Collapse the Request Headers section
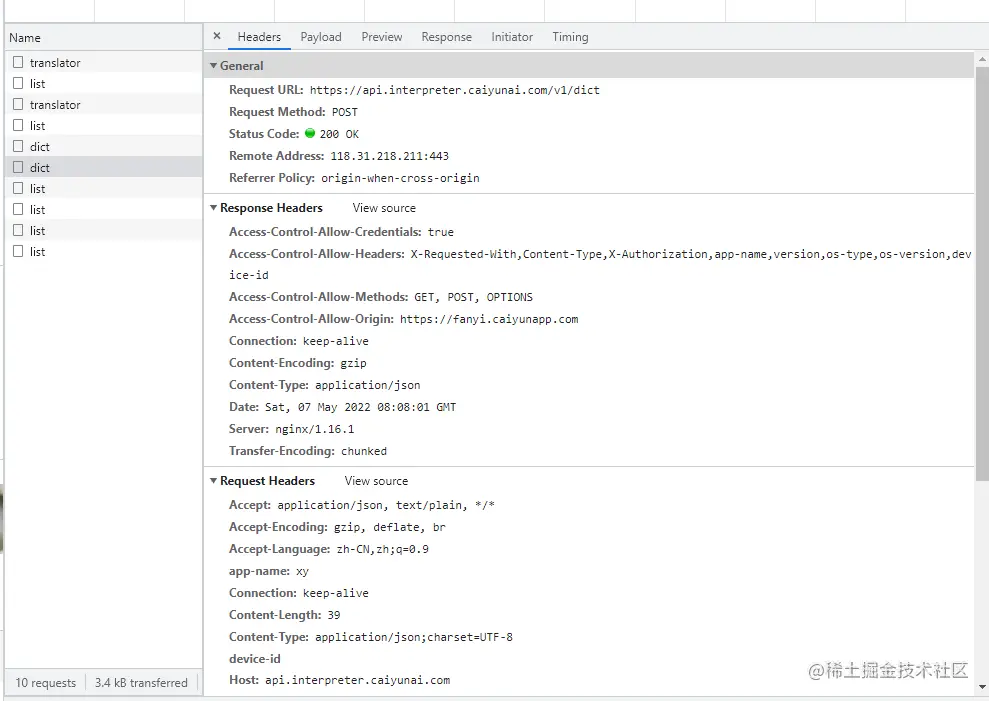This screenshot has width=989, height=701. click(x=213, y=481)
